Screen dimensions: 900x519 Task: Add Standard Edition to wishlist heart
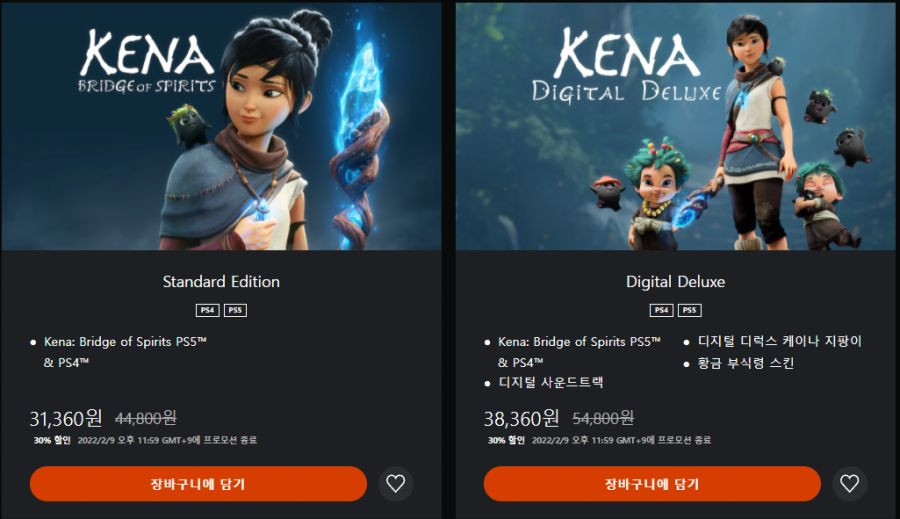tap(395, 483)
